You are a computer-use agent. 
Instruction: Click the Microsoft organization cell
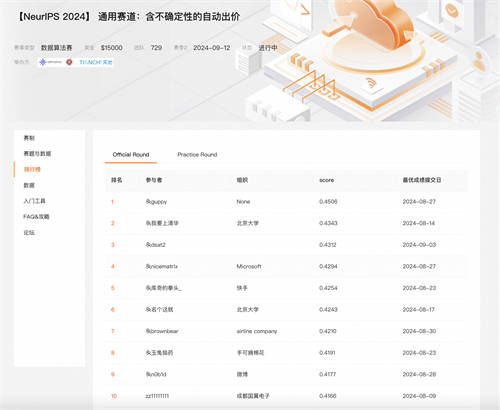click(249, 266)
